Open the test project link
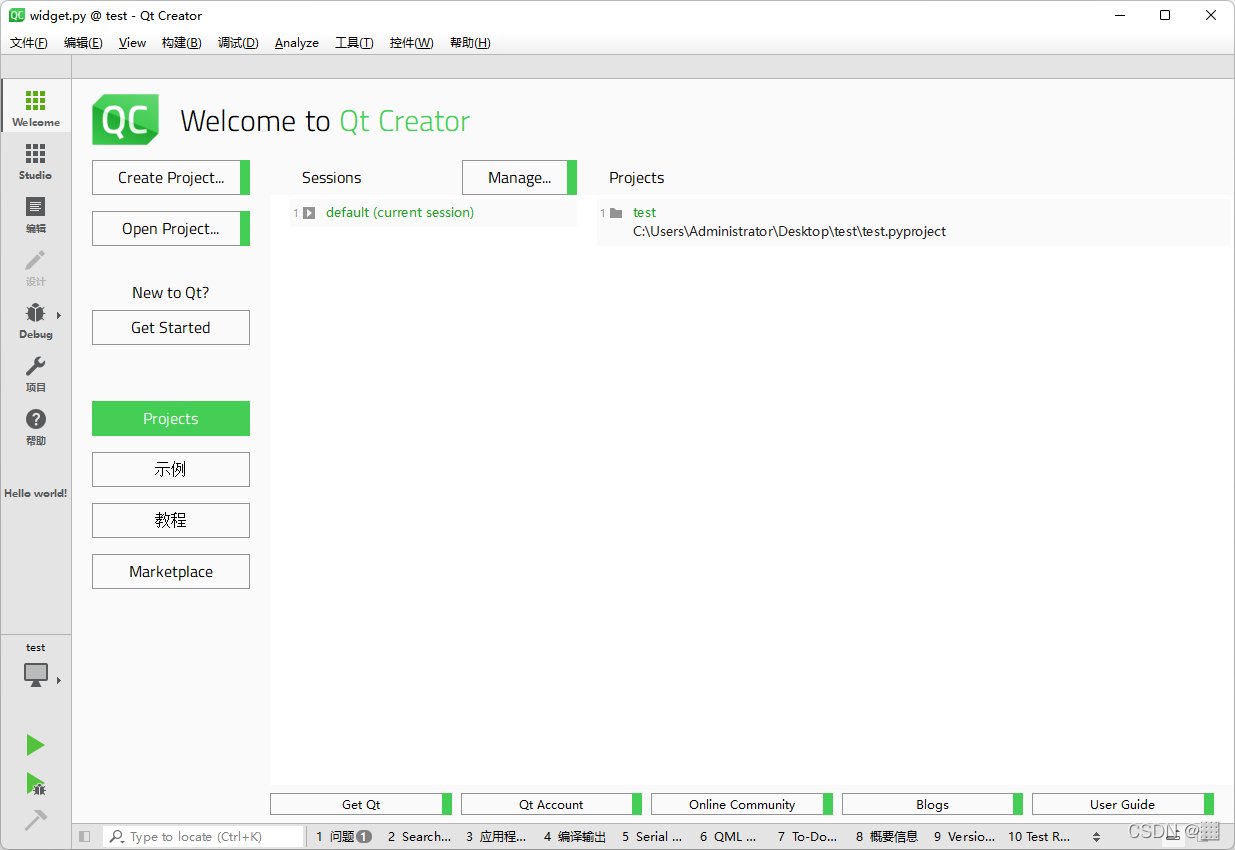 coord(644,212)
